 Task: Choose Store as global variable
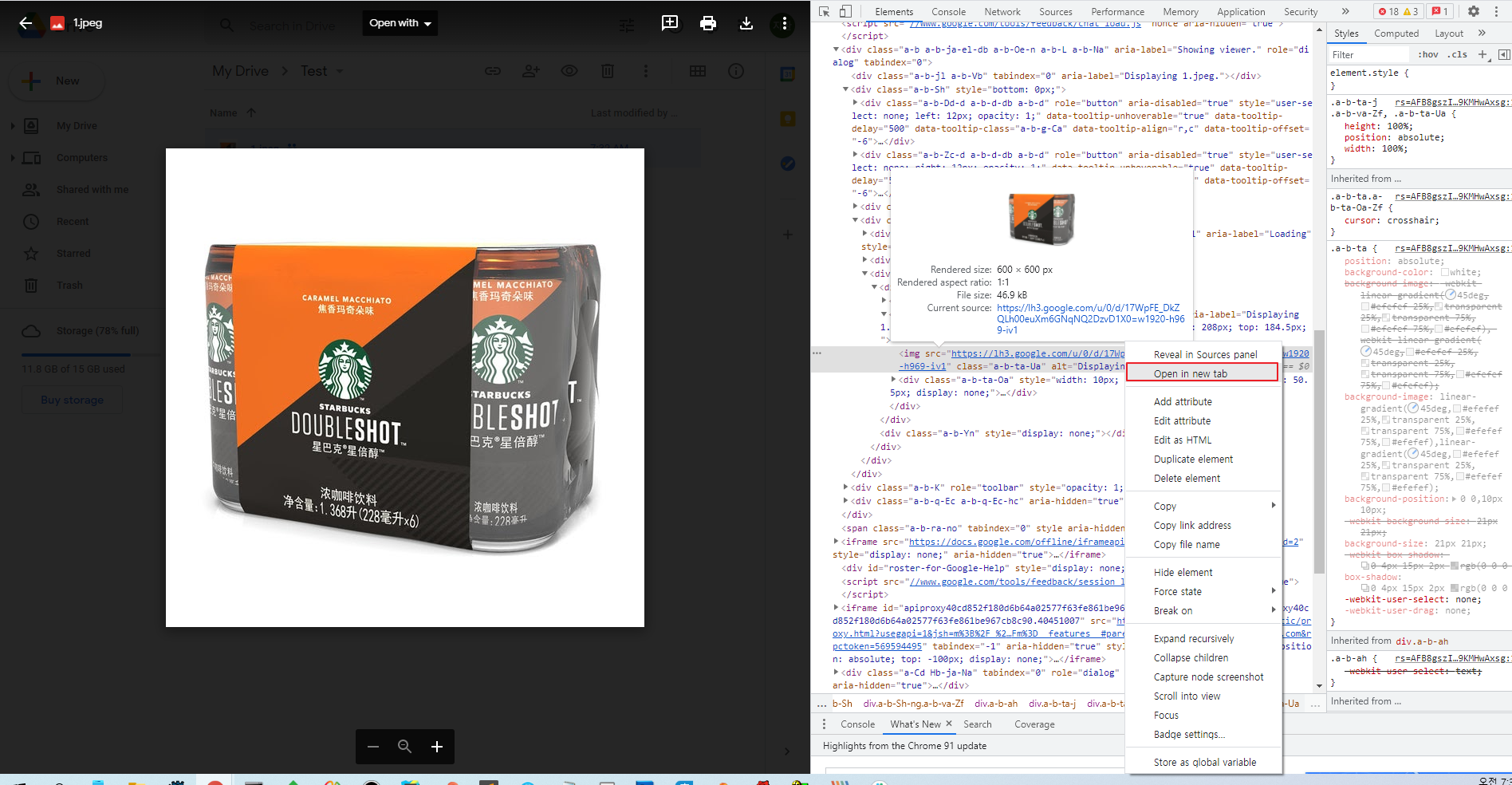[1203, 762]
